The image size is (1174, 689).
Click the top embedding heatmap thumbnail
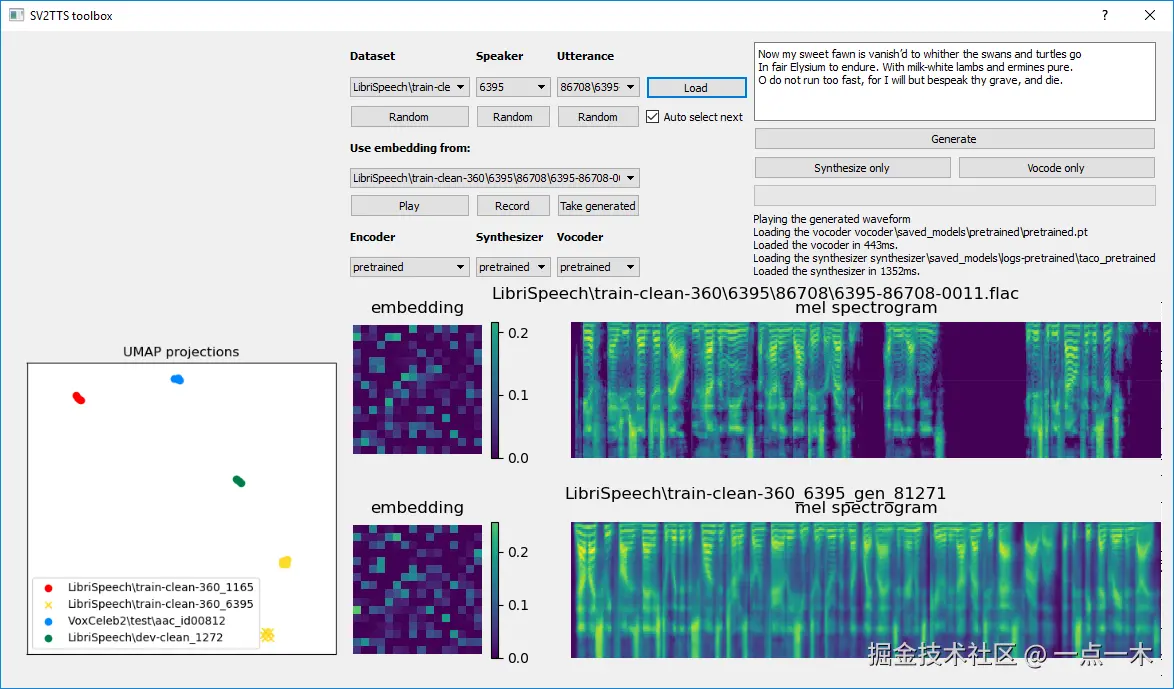pos(417,389)
